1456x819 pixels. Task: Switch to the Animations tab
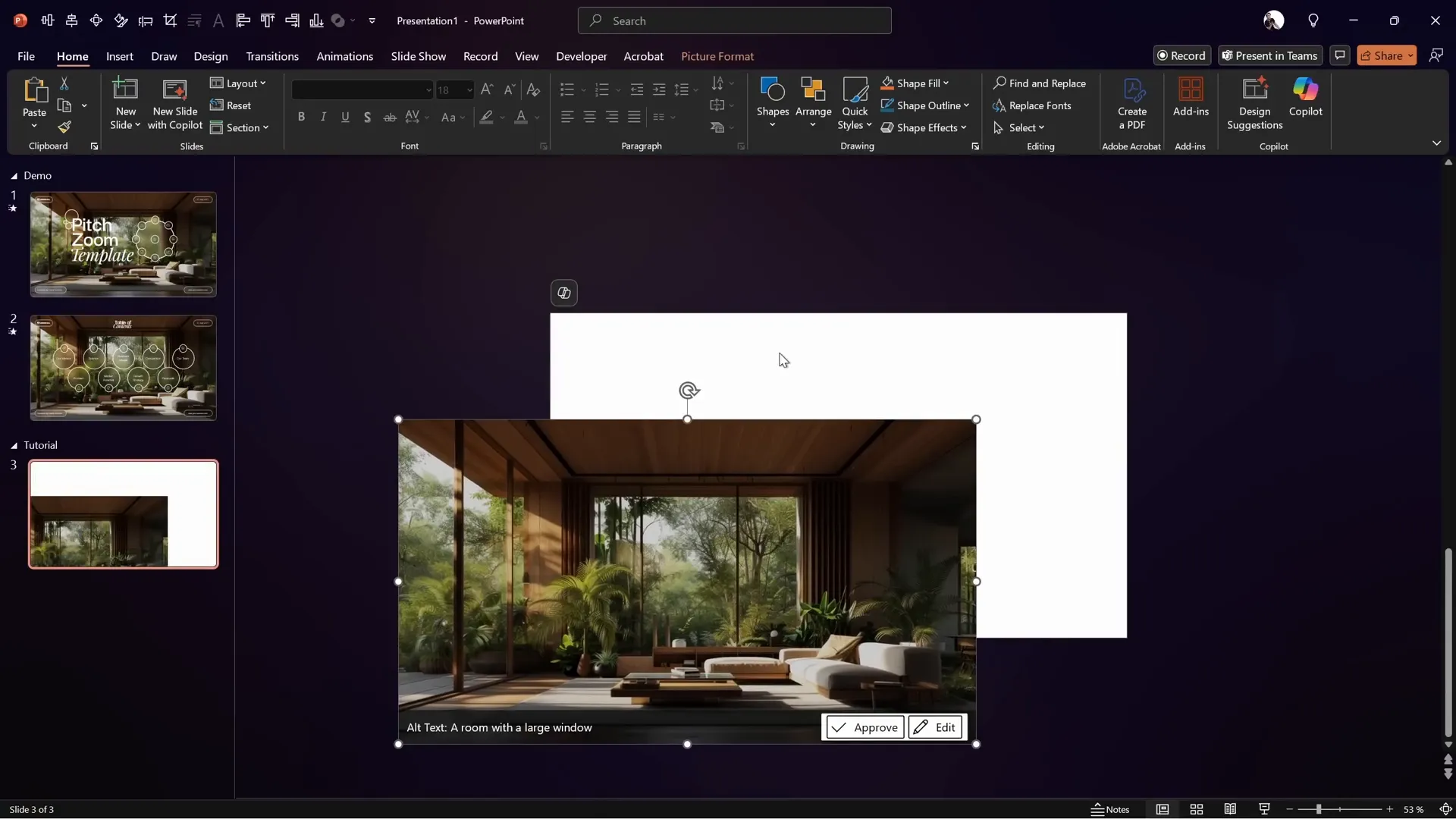pos(346,56)
